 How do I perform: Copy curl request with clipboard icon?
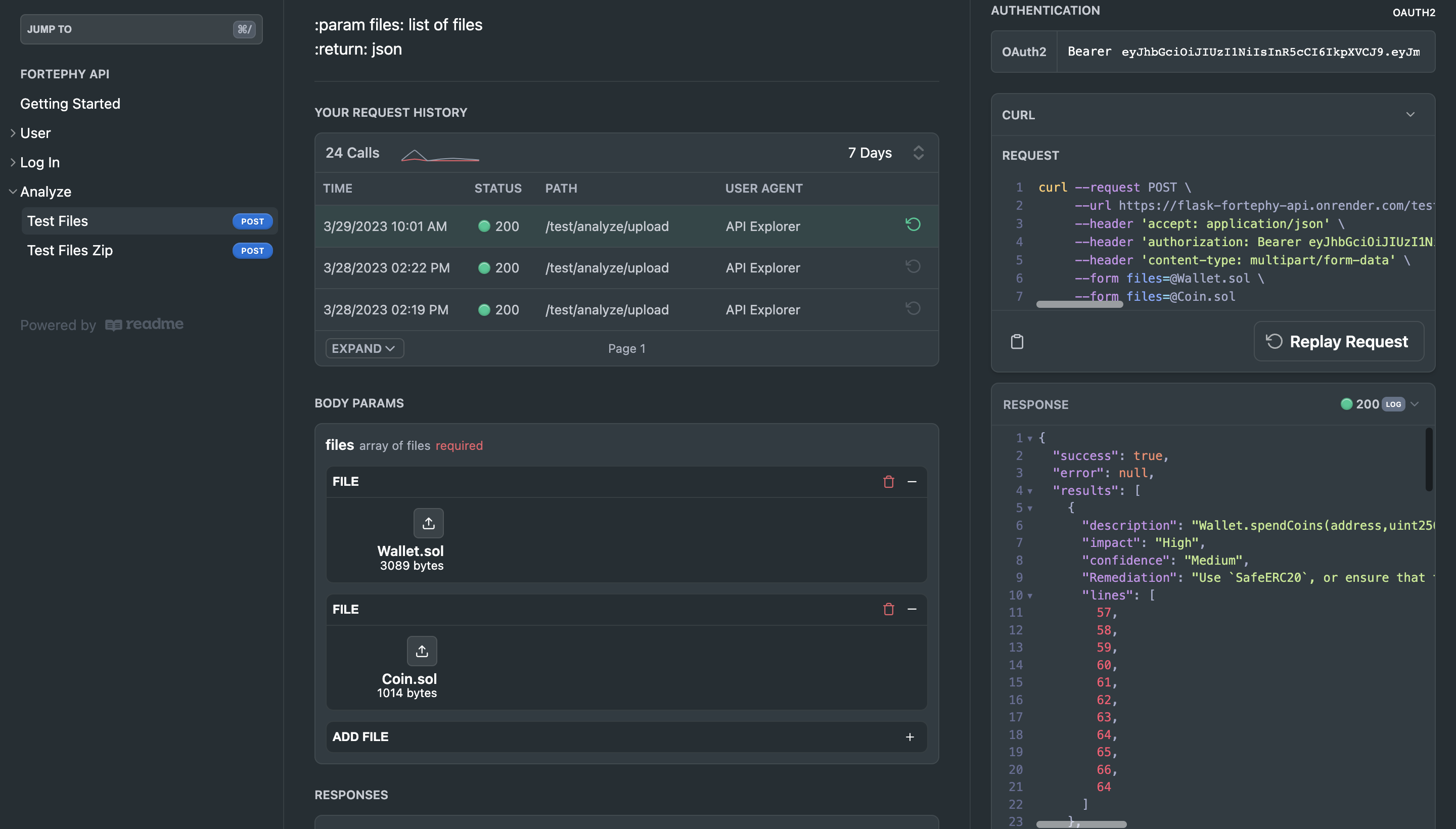tap(1017, 342)
